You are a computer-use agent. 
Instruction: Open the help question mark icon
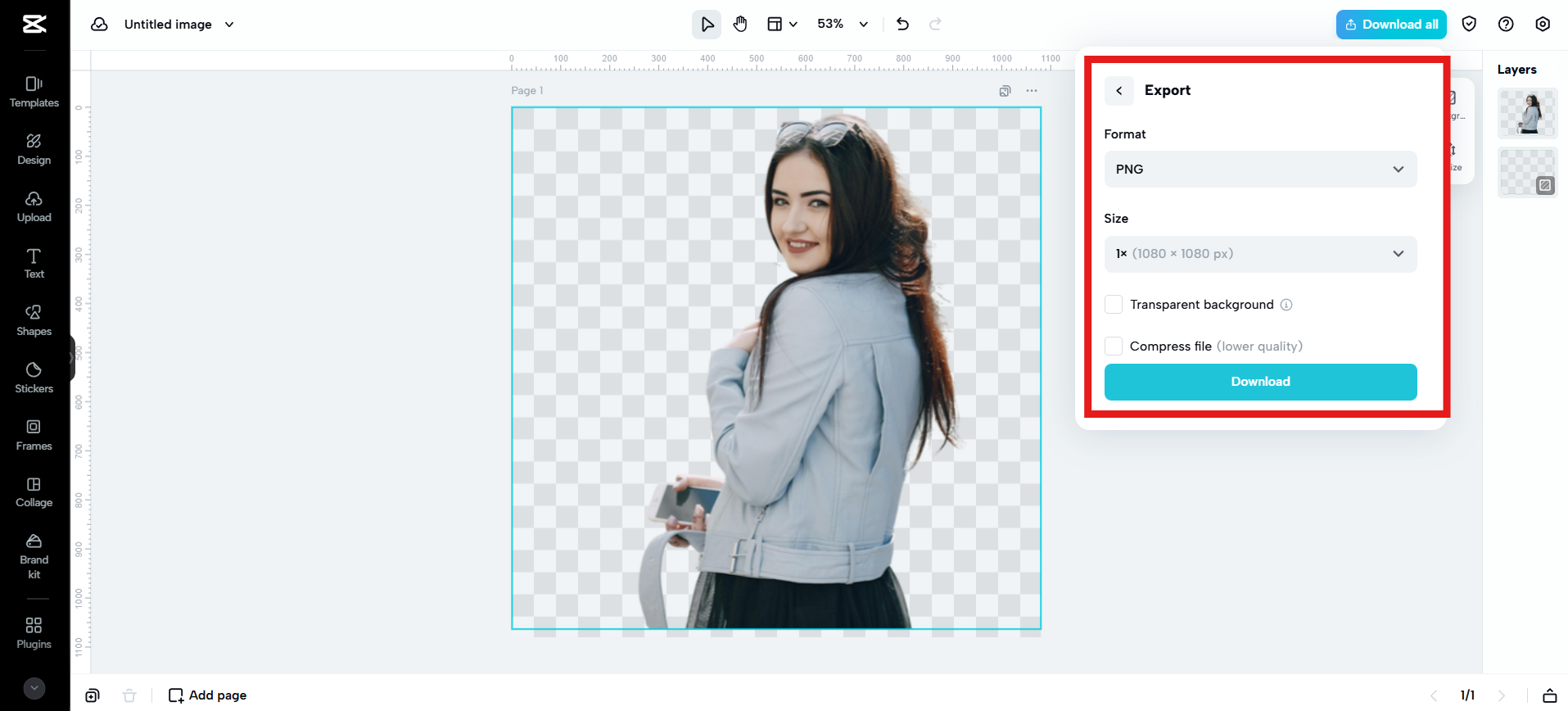tap(1505, 25)
